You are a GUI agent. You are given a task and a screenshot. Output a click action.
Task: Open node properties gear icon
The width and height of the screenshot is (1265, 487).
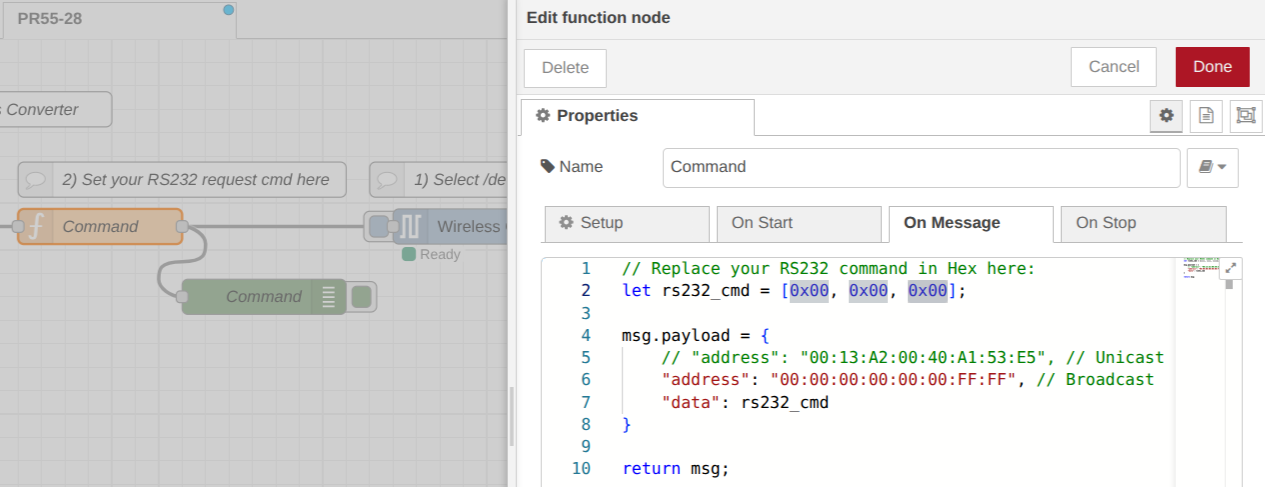[1166, 116]
